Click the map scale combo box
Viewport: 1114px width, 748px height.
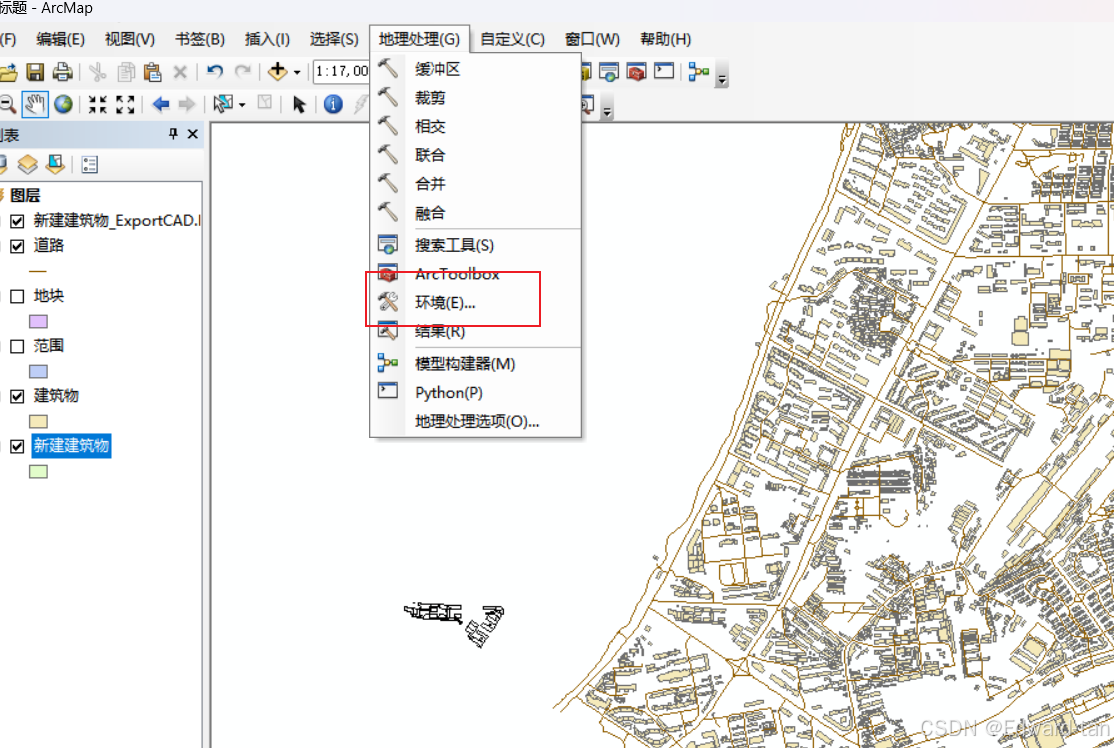pyautogui.click(x=341, y=71)
